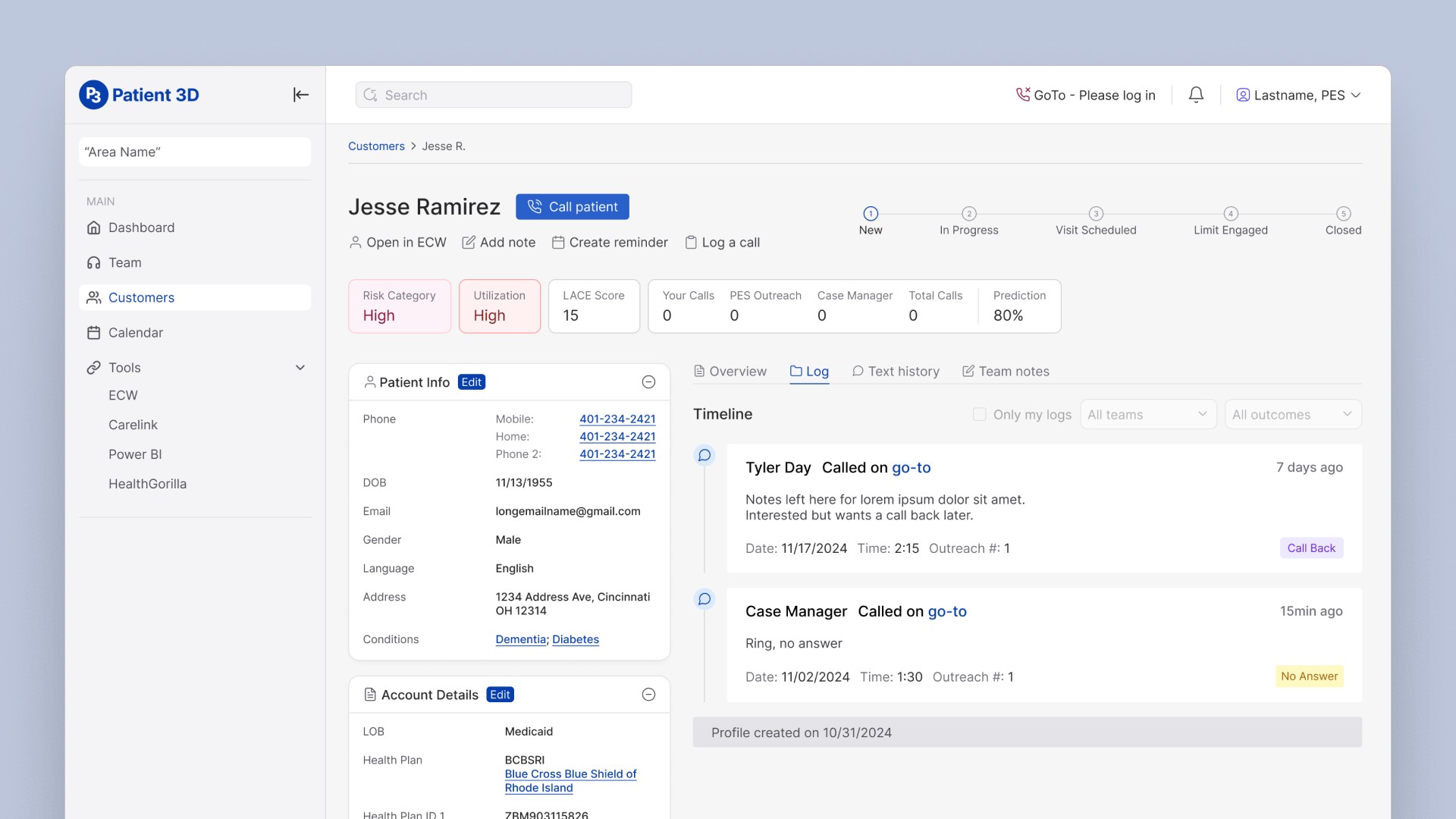Viewport: 1456px width, 819px height.
Task: Click the Create reminder calendar icon
Action: [558, 242]
